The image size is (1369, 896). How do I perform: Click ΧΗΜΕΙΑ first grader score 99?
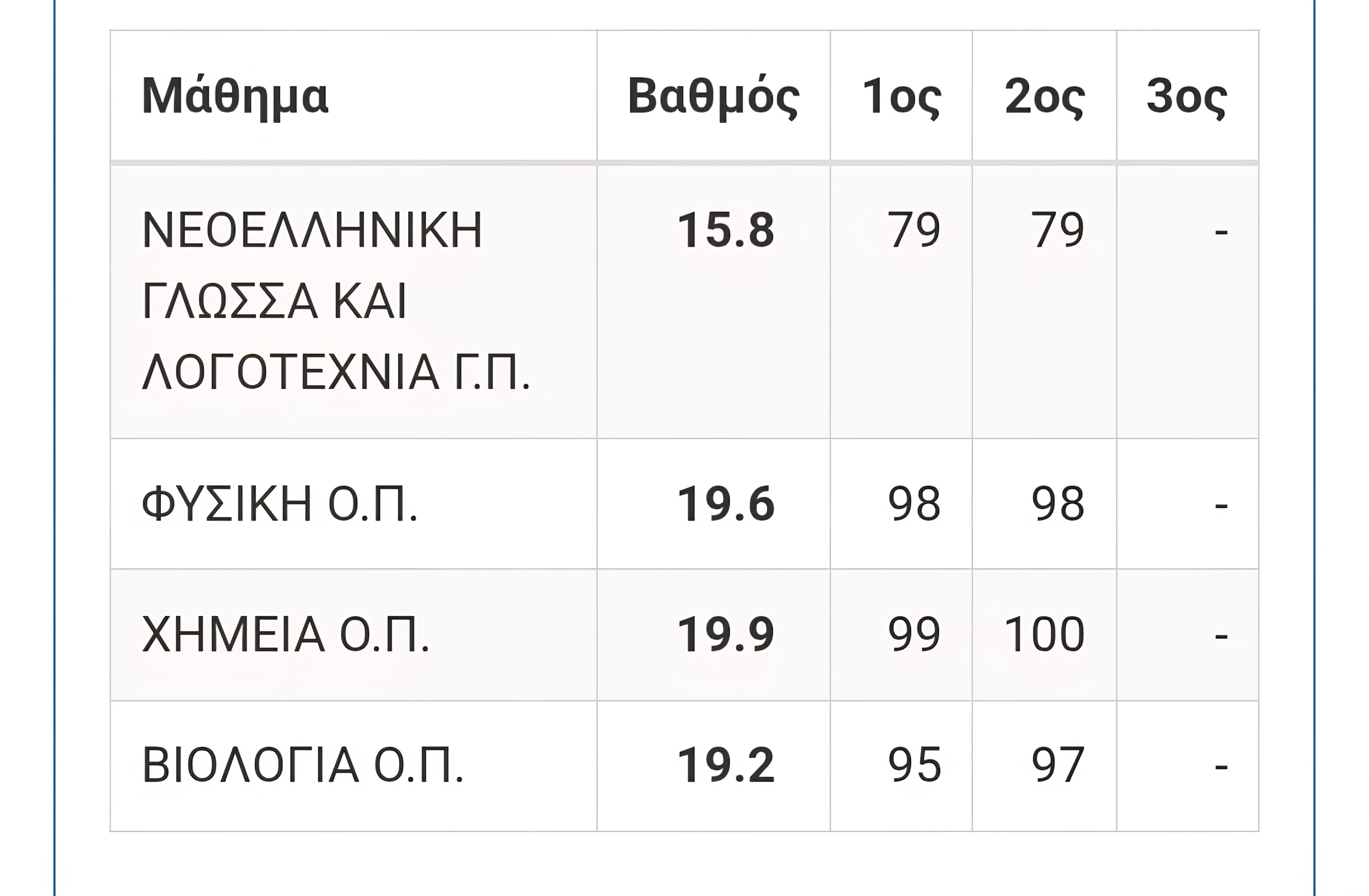click(914, 634)
